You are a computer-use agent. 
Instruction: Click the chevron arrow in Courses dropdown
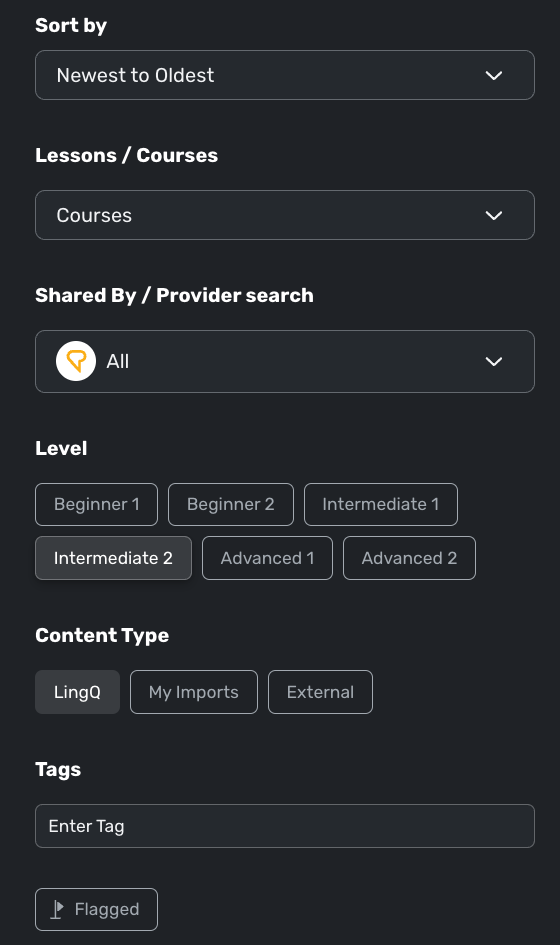(x=494, y=215)
